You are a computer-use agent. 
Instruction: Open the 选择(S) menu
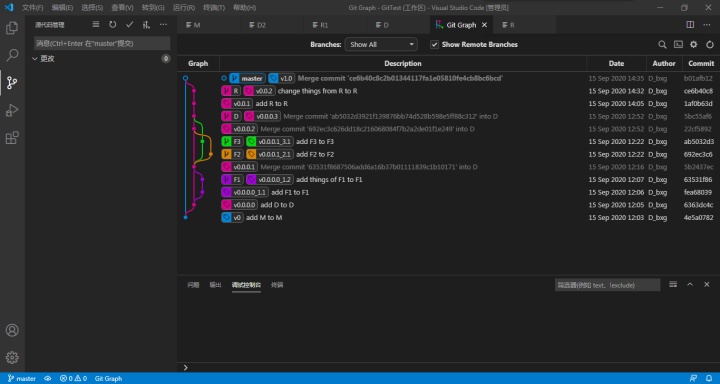pyautogui.click(x=92, y=8)
